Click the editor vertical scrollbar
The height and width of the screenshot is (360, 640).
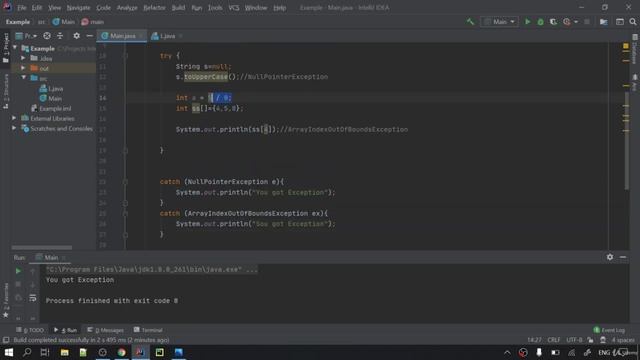[627, 141]
